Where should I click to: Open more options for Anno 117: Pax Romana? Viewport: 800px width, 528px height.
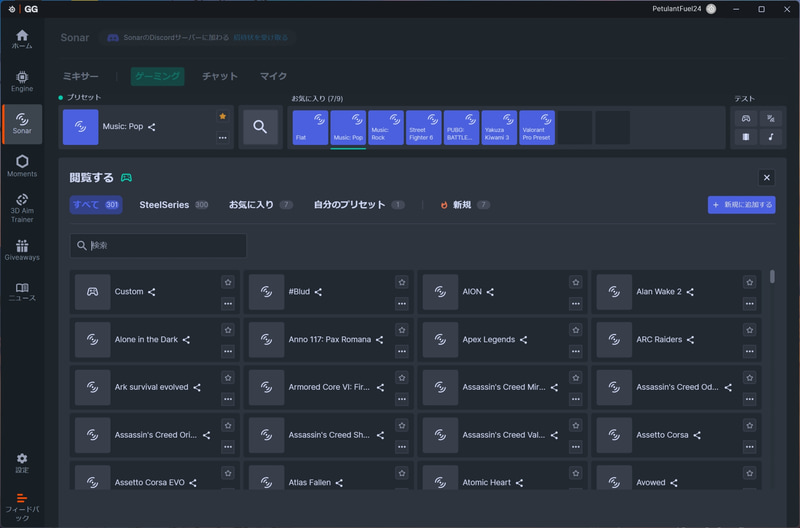point(402,351)
